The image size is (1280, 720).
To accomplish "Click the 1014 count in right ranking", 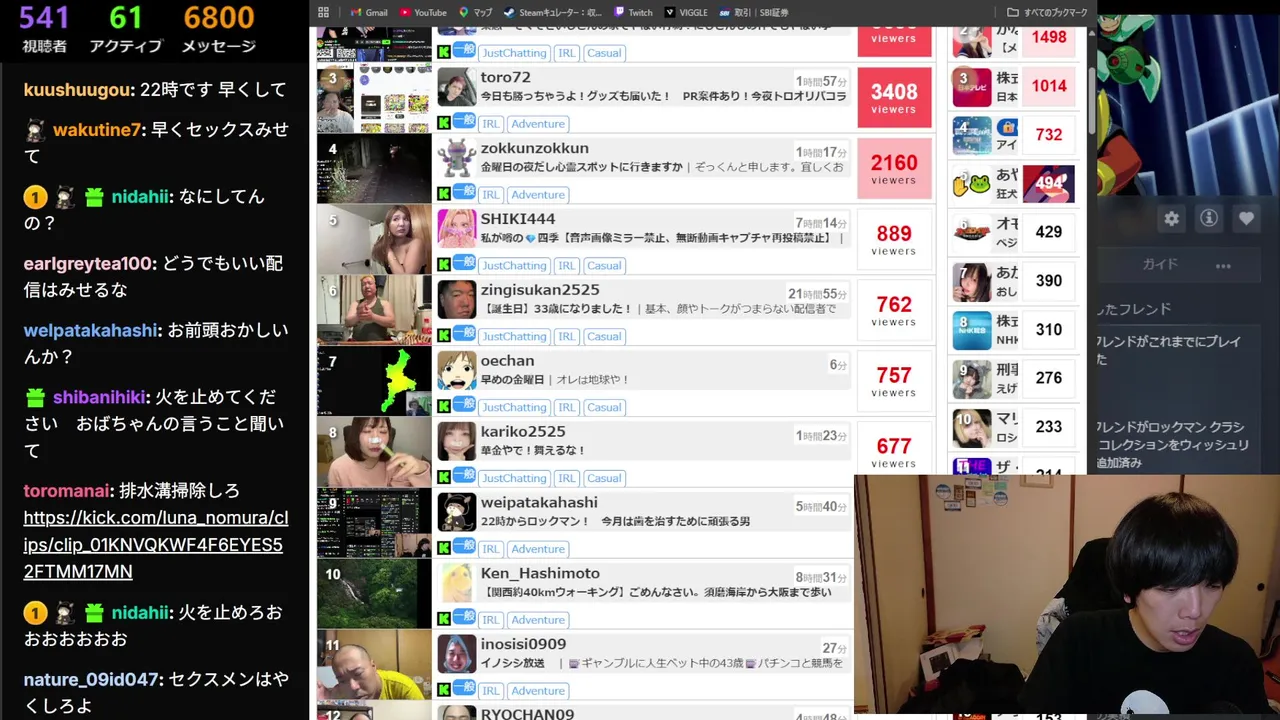I will click(1049, 86).
